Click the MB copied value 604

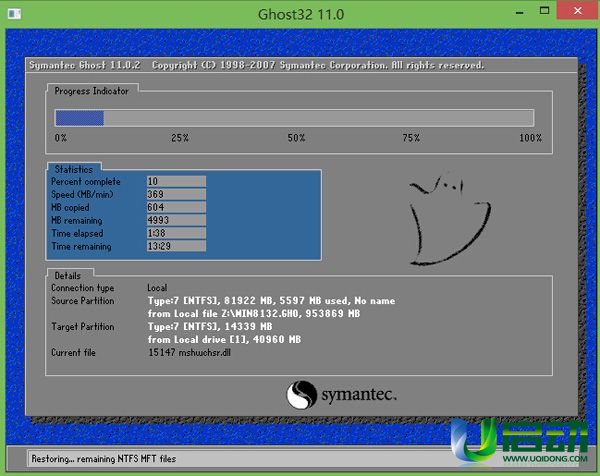(176, 207)
